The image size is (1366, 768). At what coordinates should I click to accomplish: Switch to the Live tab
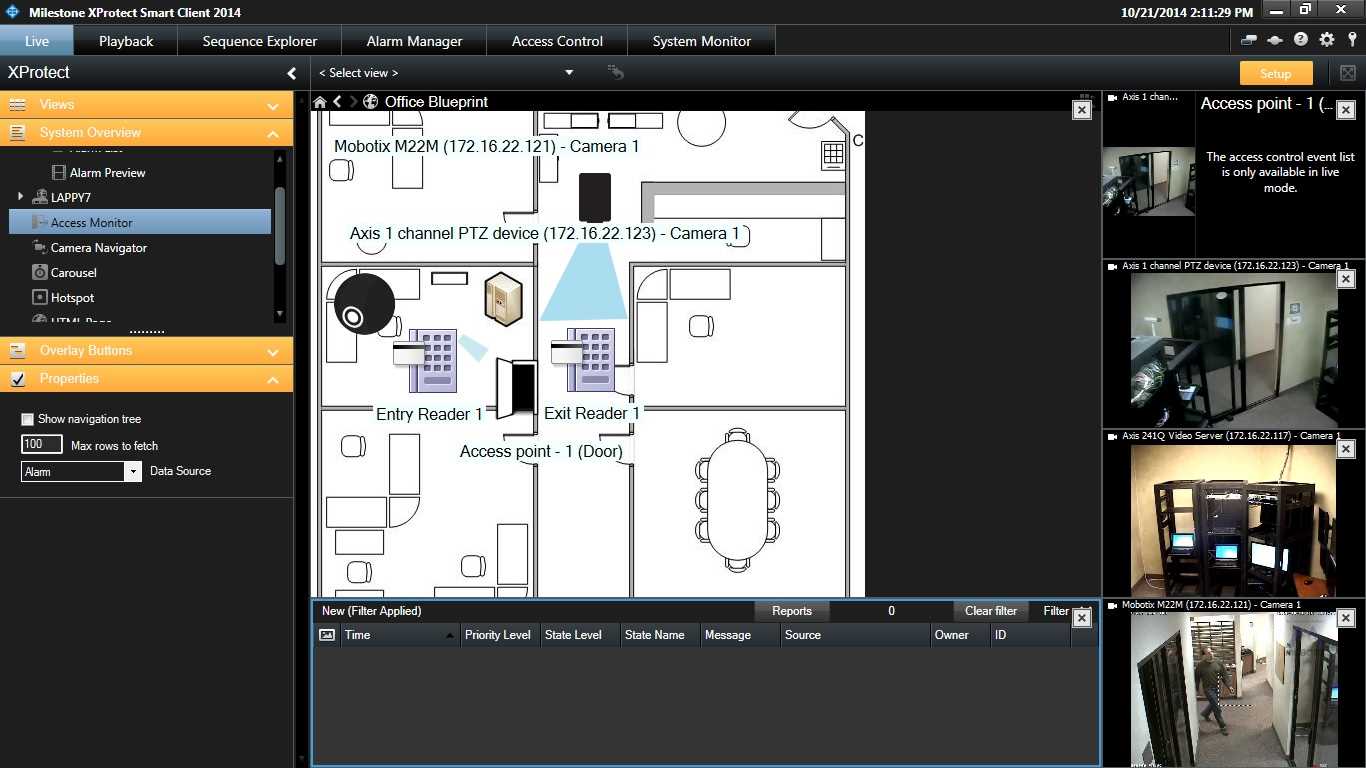pyautogui.click(x=37, y=41)
